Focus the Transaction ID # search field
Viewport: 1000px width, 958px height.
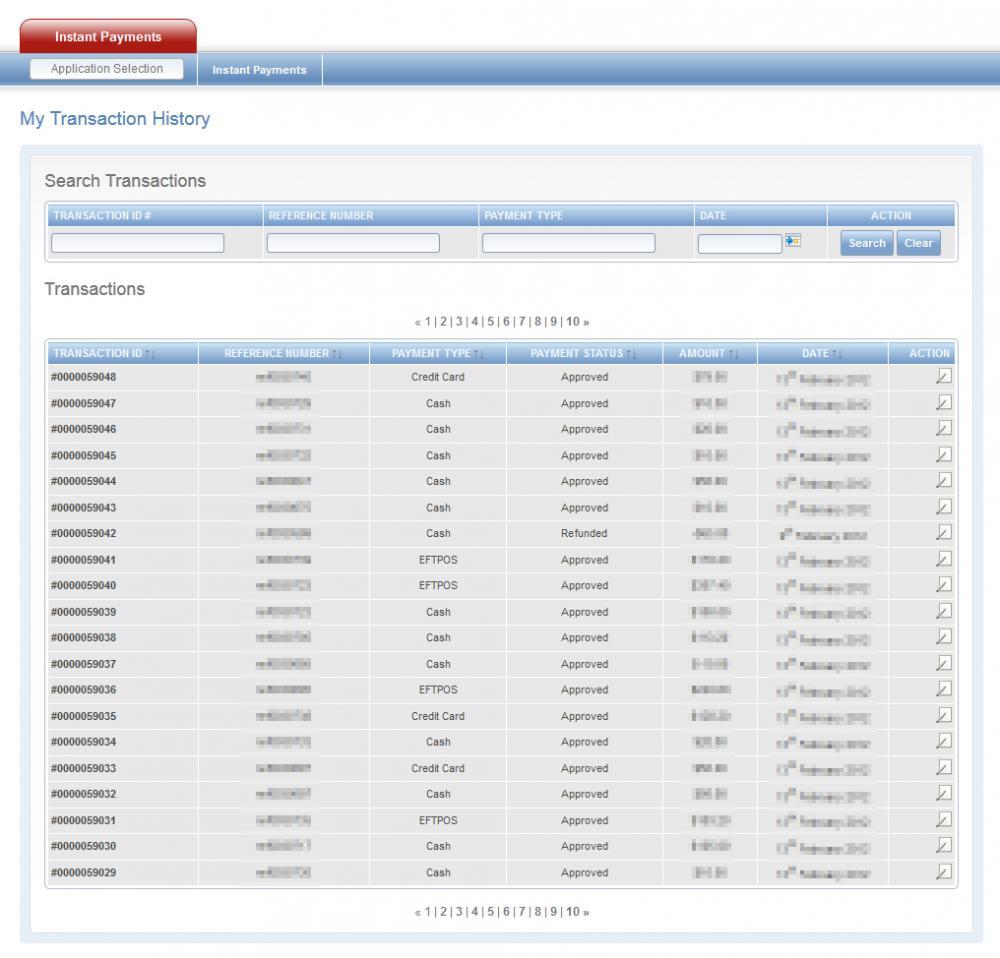(x=138, y=243)
